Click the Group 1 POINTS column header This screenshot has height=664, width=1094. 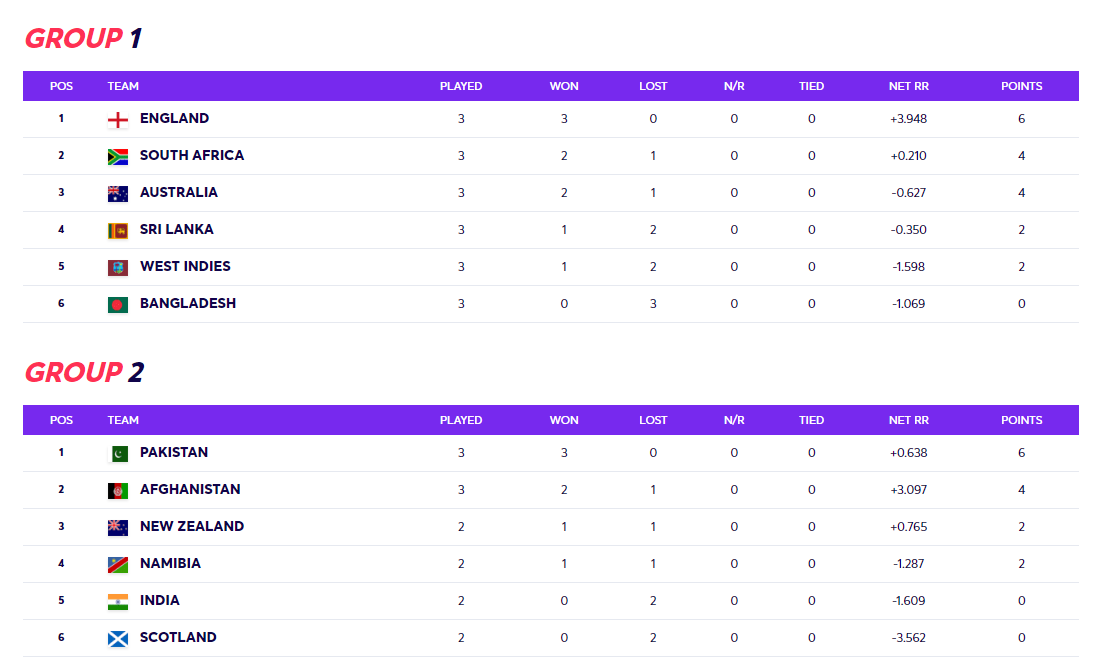(1021, 86)
